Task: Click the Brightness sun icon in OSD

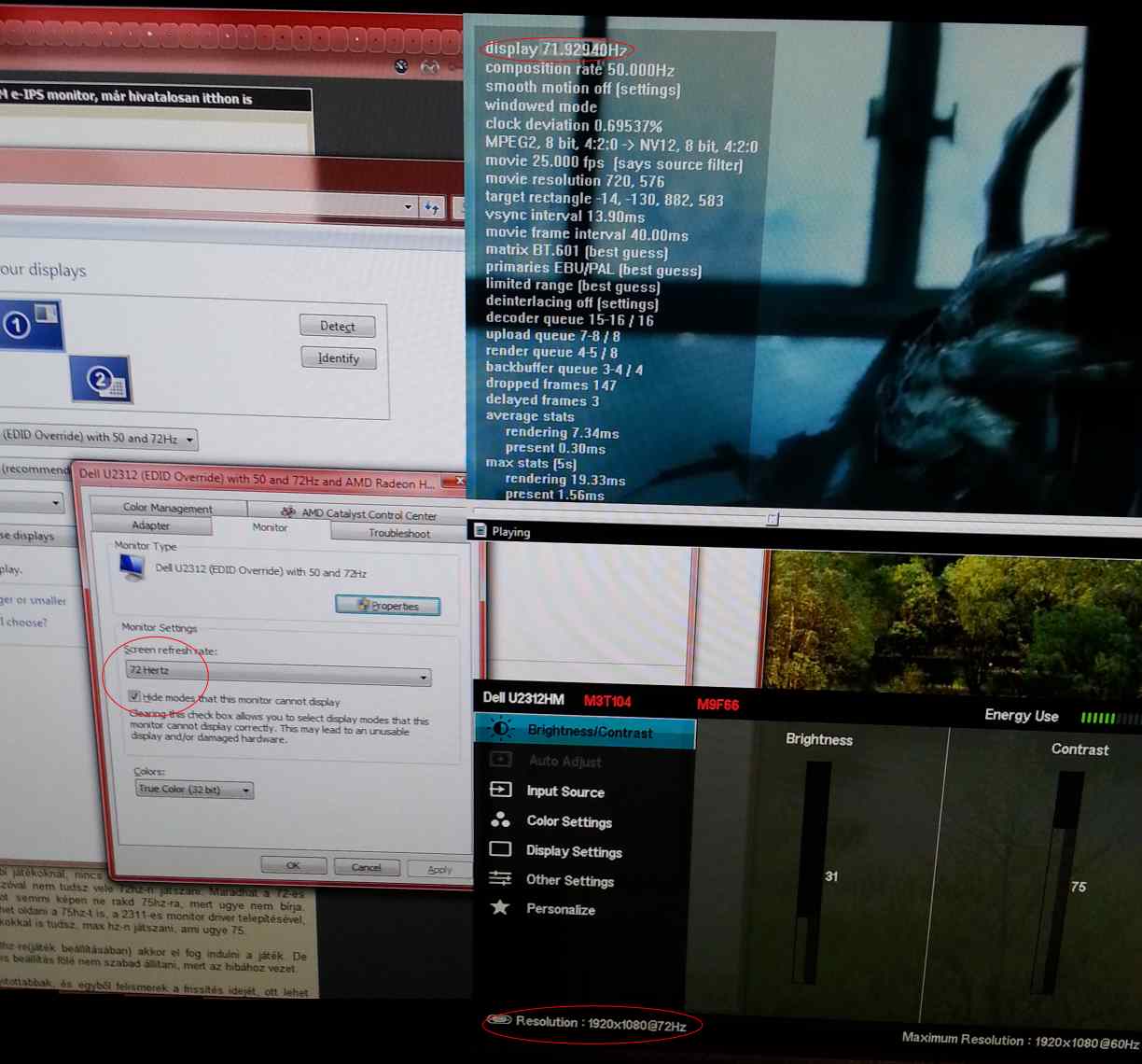Action: [x=501, y=729]
